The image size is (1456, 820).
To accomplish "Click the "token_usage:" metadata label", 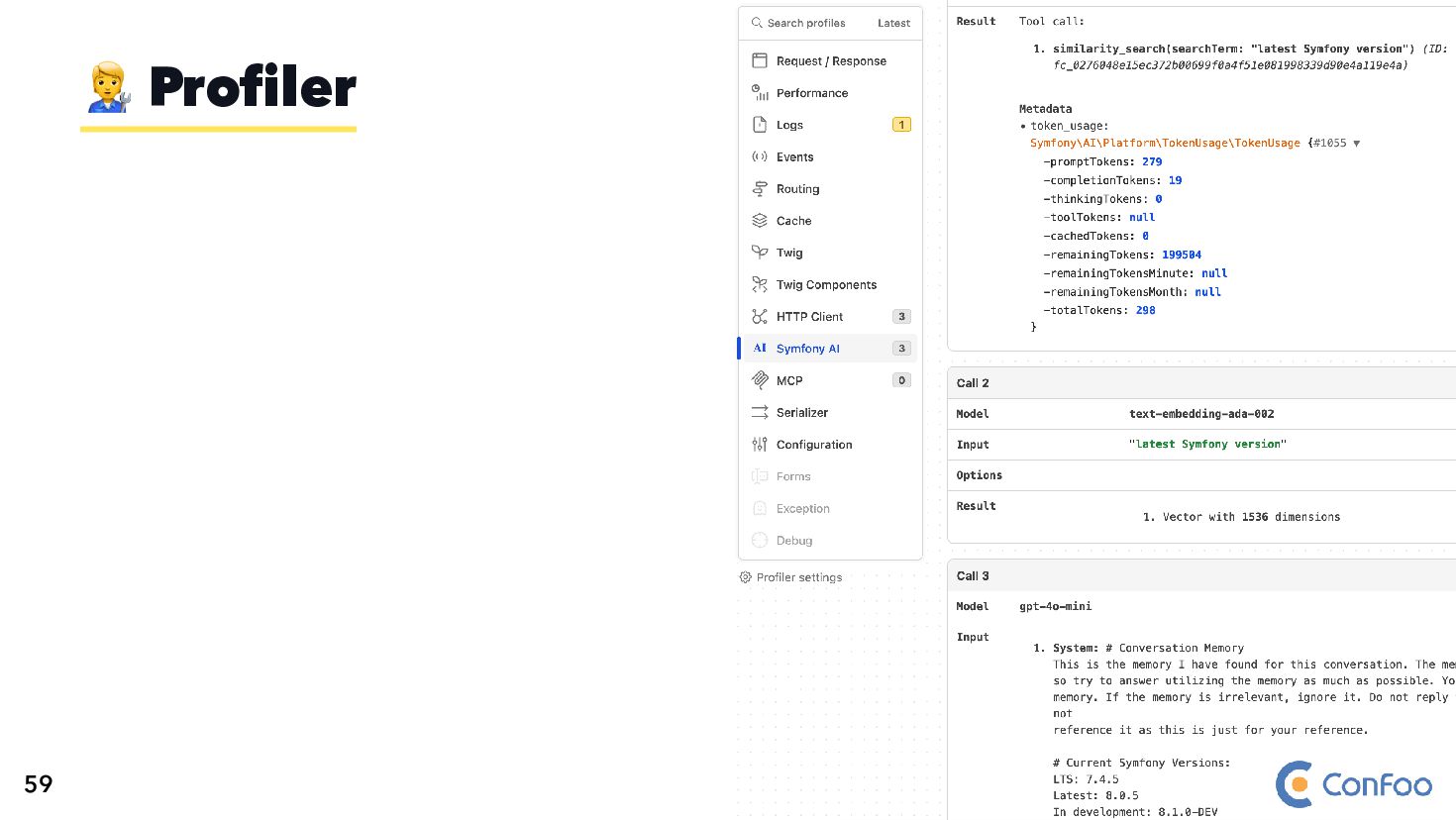I will pyautogui.click(x=1069, y=126).
